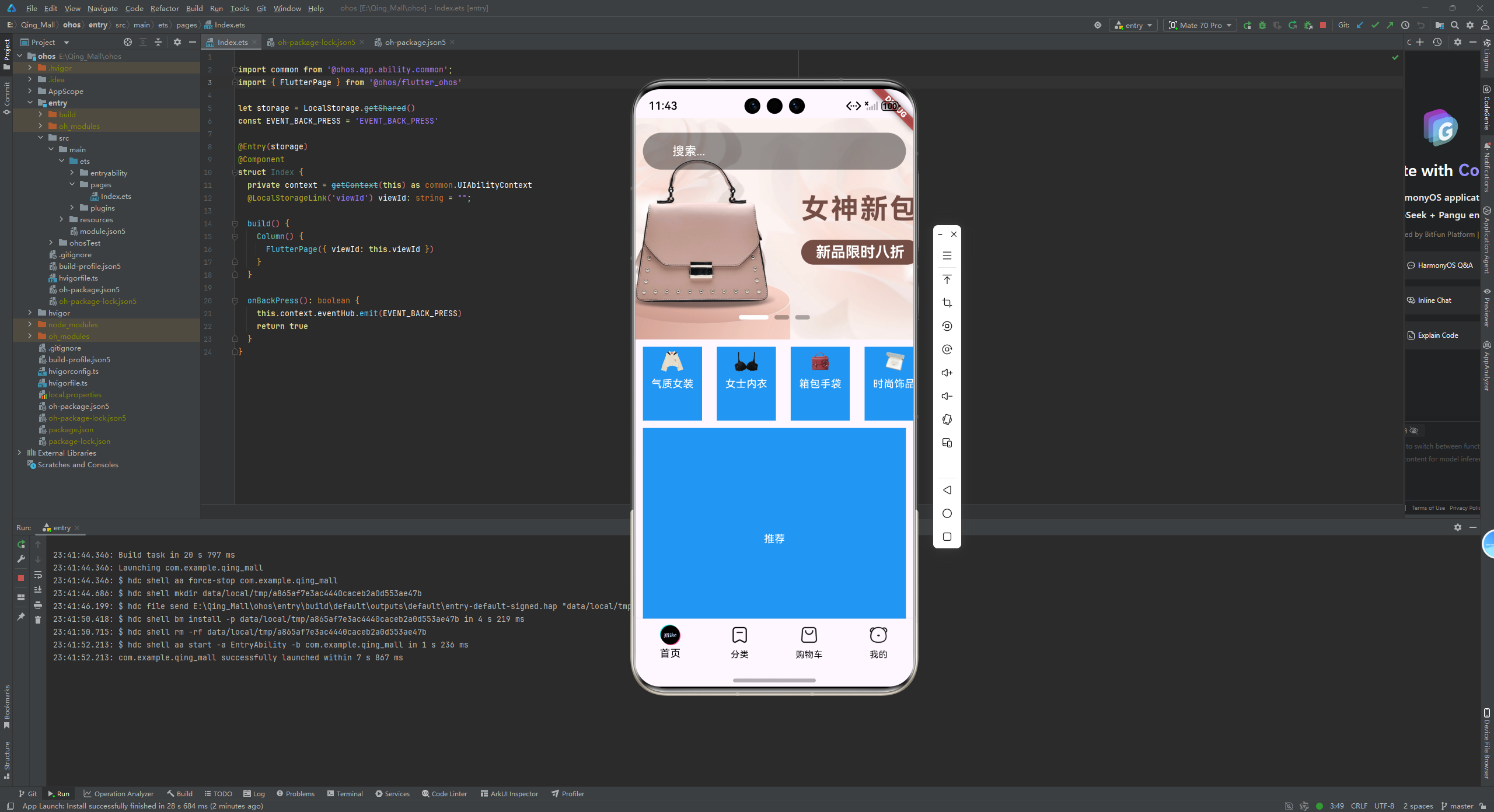Viewport: 1494px width, 812px height.
Task: Switch to oh-package.json5 editor tab
Action: [414, 42]
